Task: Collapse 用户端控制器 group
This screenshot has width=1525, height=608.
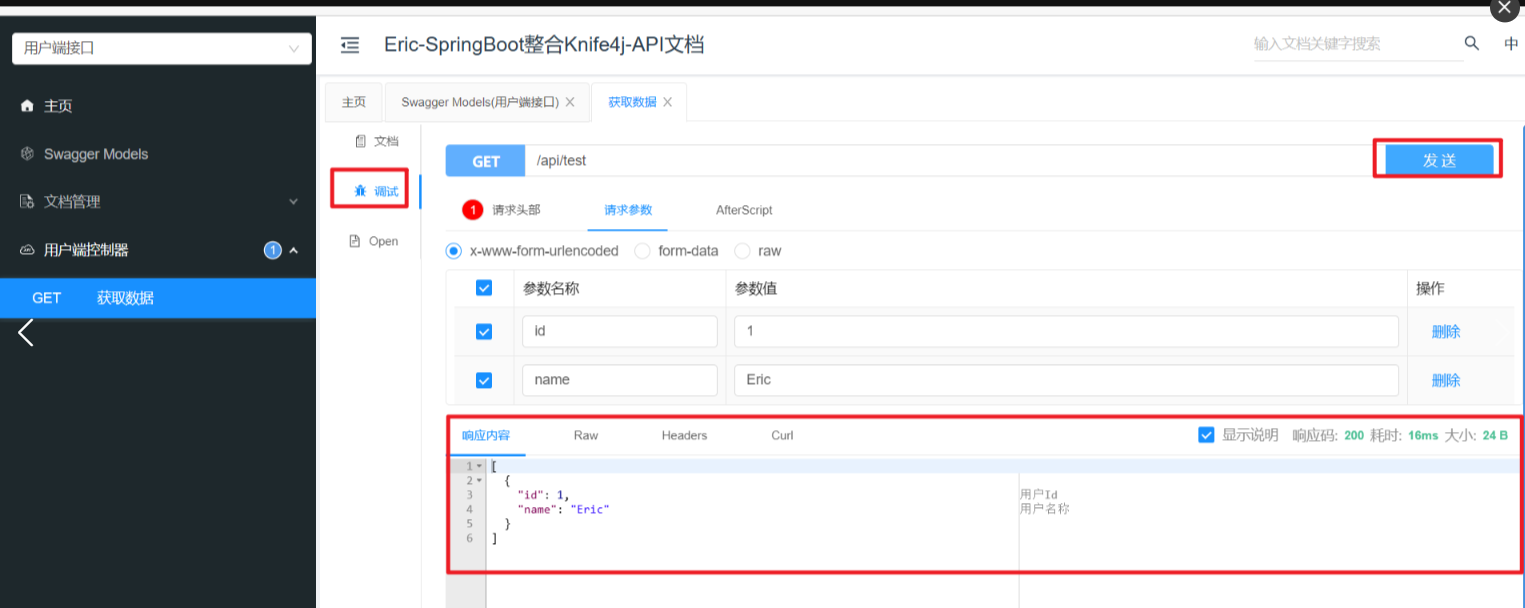Action: click(x=158, y=250)
